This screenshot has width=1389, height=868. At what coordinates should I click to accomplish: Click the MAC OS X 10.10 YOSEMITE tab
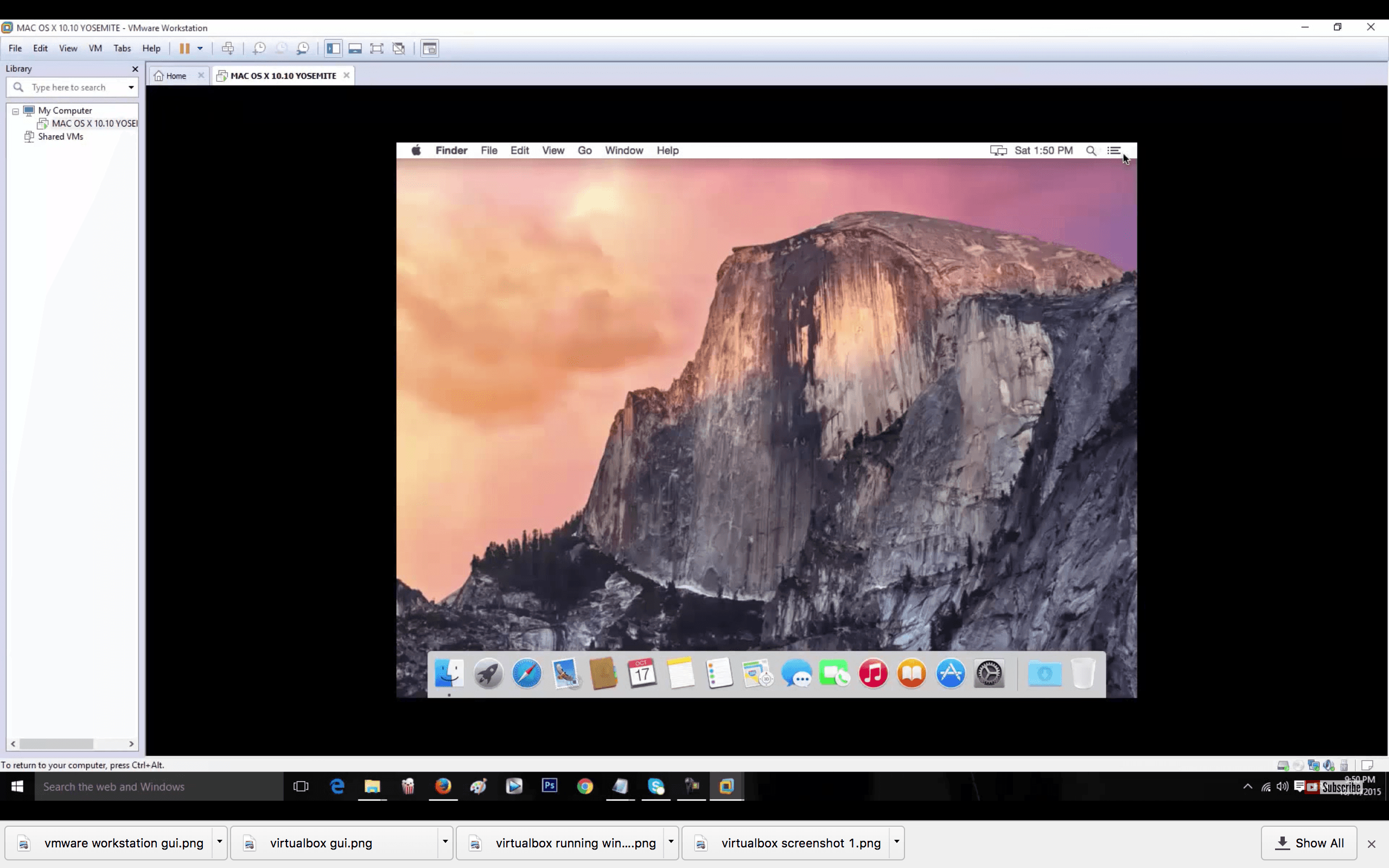pyautogui.click(x=282, y=75)
